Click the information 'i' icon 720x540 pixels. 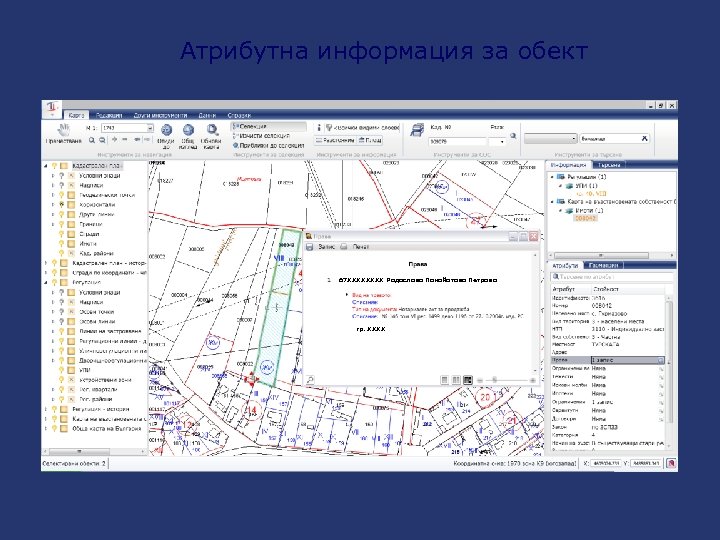319,127
